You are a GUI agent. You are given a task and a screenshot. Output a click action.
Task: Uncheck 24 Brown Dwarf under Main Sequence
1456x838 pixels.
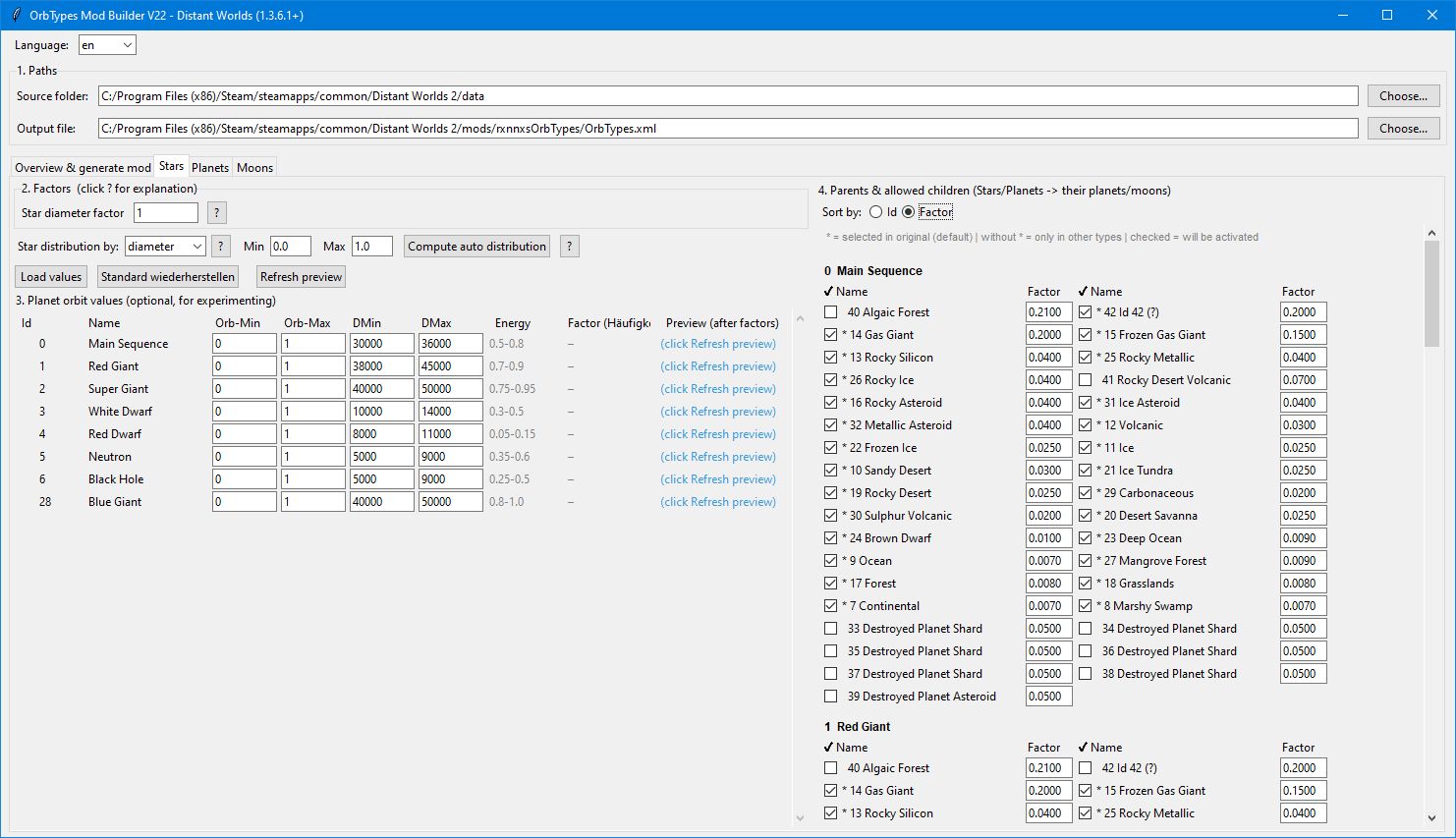coord(831,538)
